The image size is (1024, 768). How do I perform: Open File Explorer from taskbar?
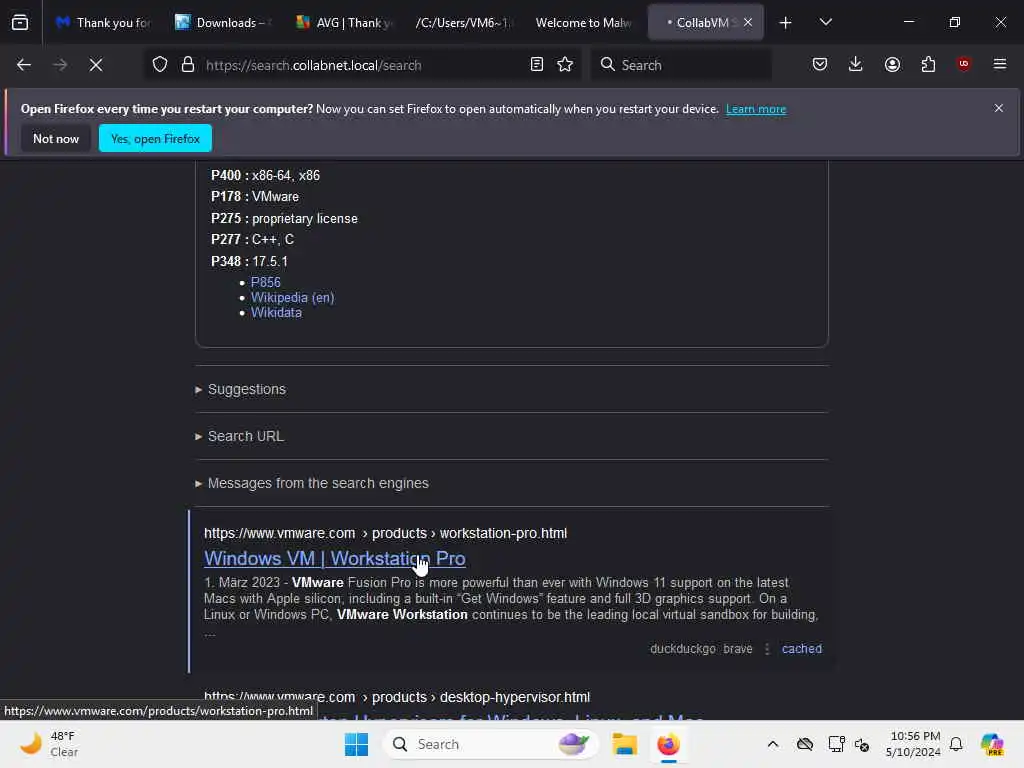(624, 744)
